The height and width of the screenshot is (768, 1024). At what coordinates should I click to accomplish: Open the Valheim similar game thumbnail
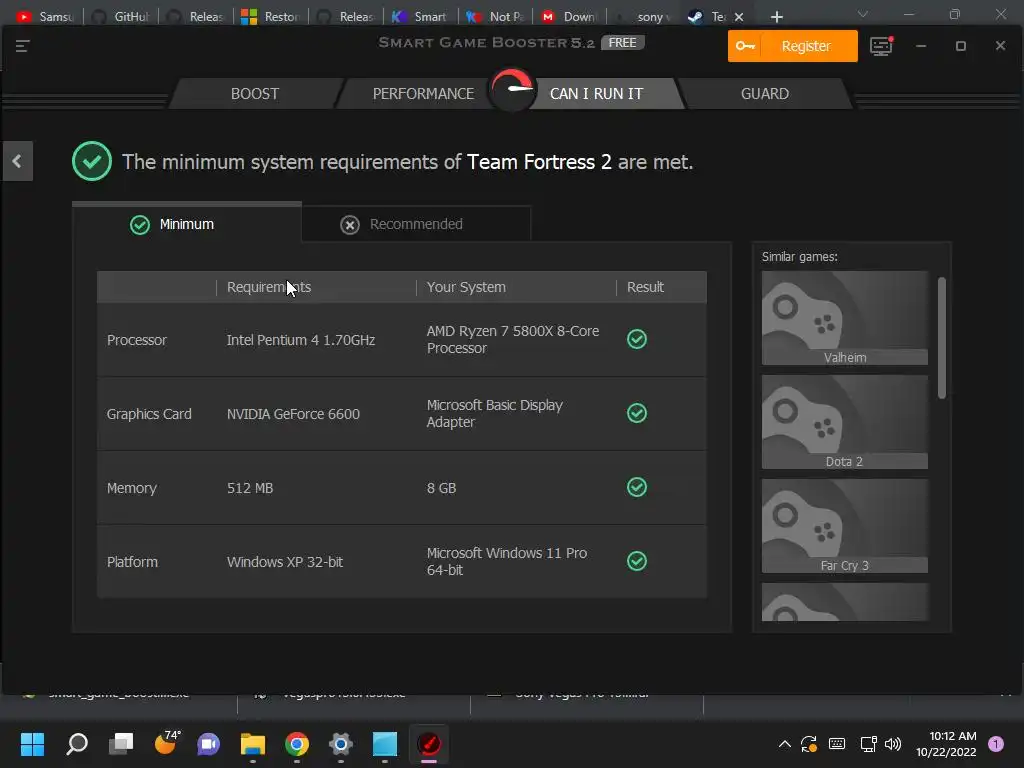pyautogui.click(x=844, y=318)
